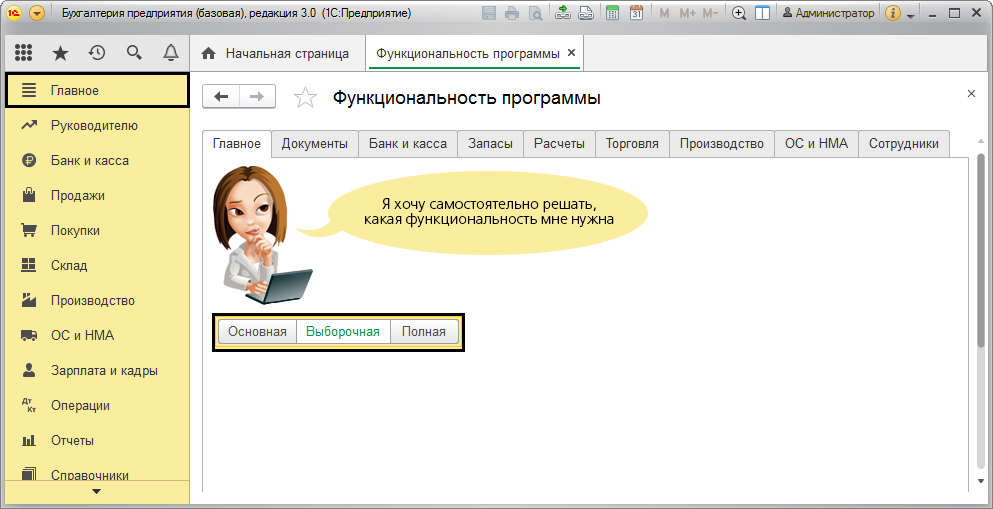Viewport: 993px width, 509px height.
Task: Switch to the Производство form tab
Action: (722, 144)
